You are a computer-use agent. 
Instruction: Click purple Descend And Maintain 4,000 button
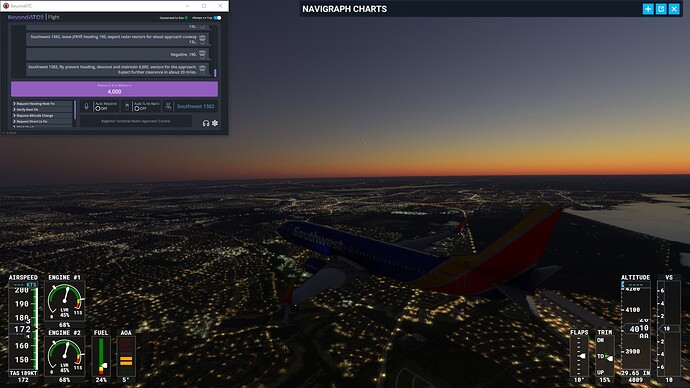click(x=114, y=89)
